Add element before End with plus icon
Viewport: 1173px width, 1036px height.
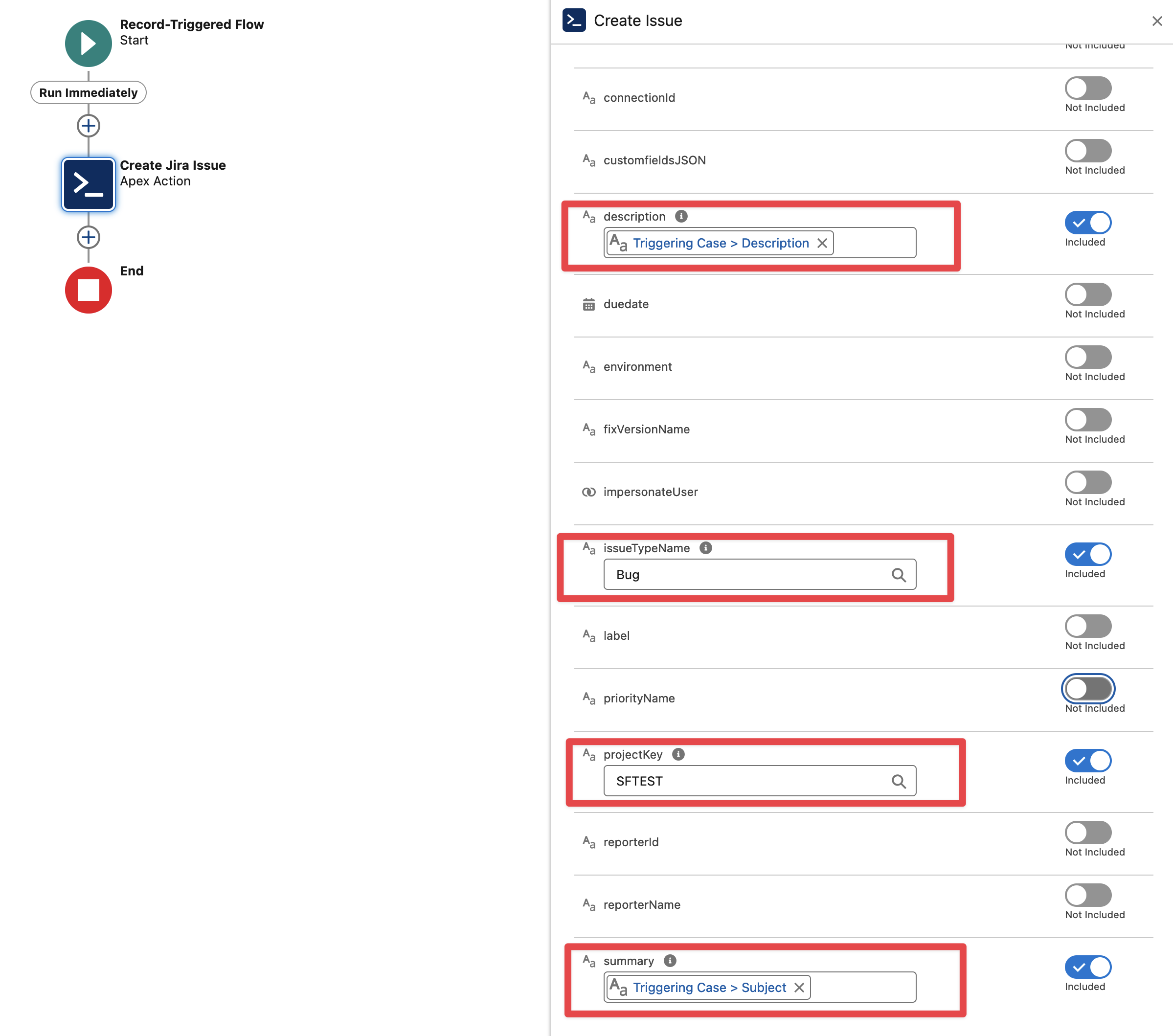(88, 237)
